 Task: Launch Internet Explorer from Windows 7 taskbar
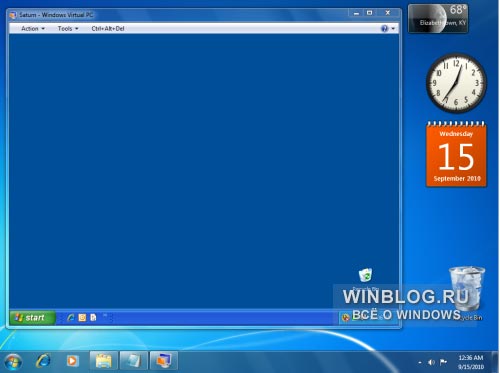43,361
